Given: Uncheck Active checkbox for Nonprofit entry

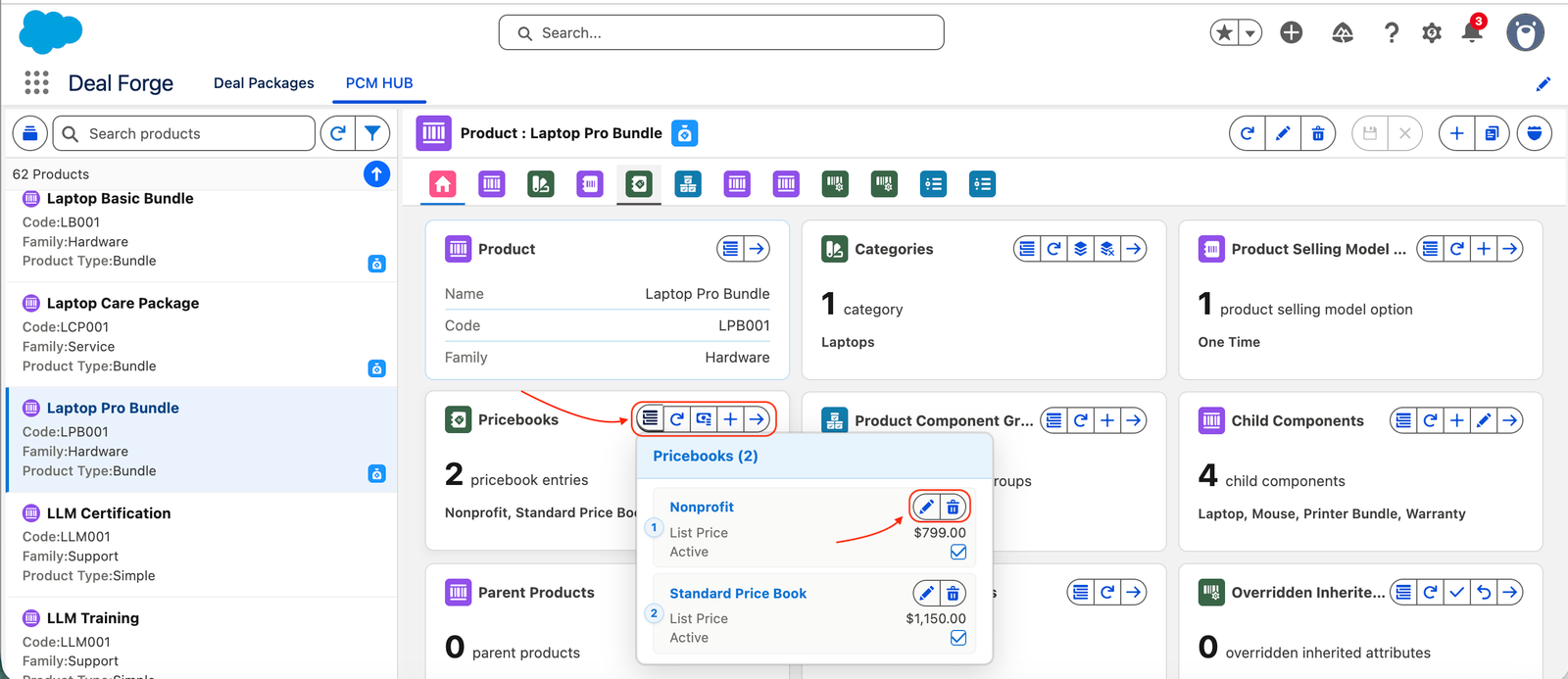Looking at the screenshot, I should 958,552.
